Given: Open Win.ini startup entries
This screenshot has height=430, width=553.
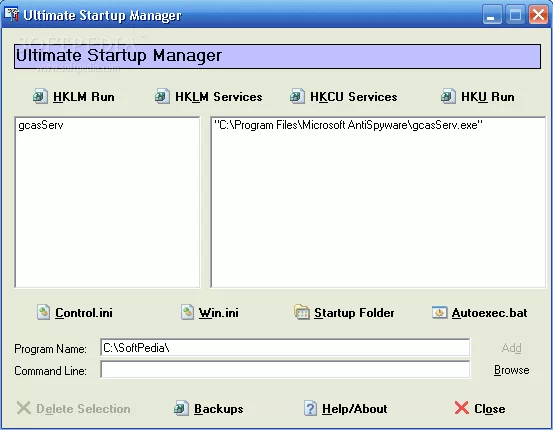Looking at the screenshot, I should [219, 313].
